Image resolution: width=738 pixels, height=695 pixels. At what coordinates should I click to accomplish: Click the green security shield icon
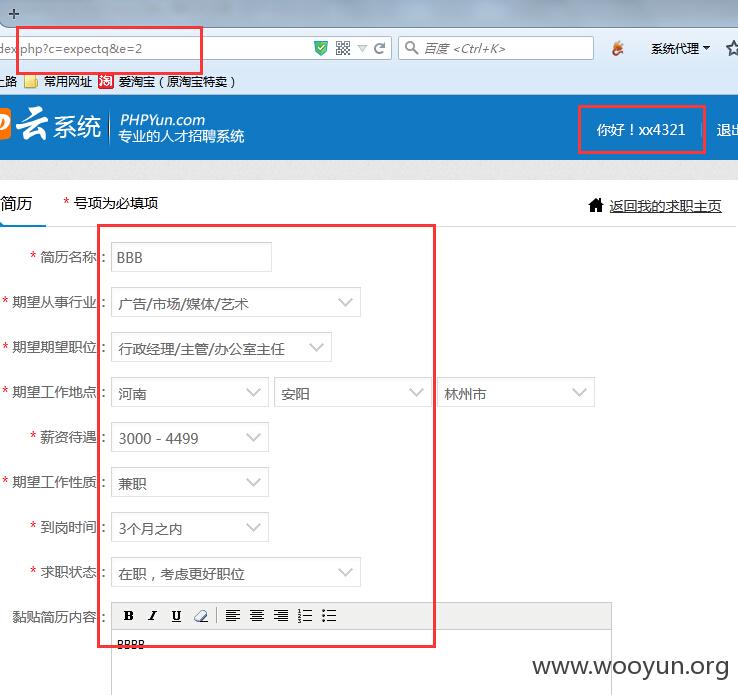tap(321, 48)
